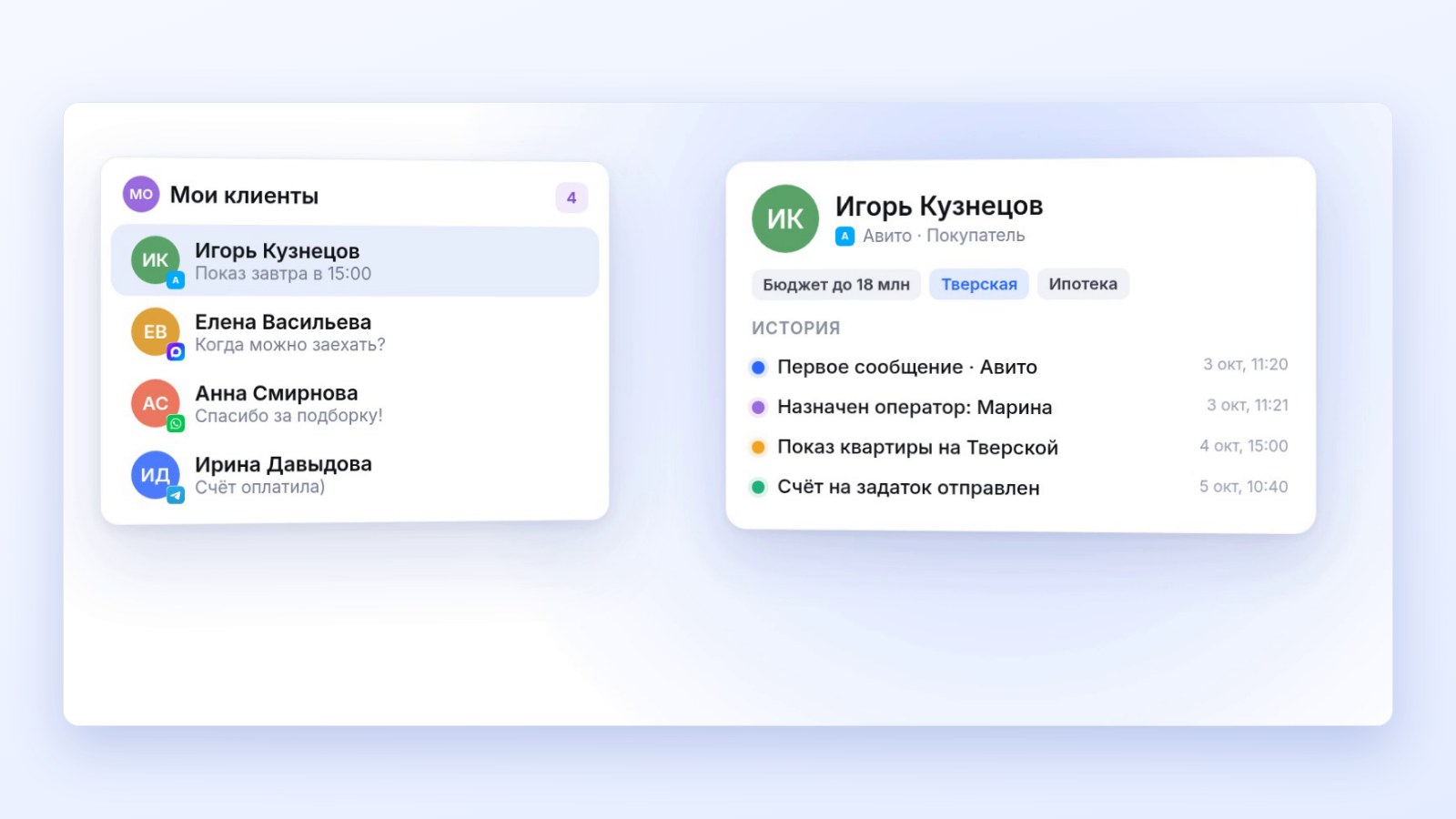The image size is (1456, 819).
Task: Click green dot beside Счёт на задаток
Action: coord(758,487)
